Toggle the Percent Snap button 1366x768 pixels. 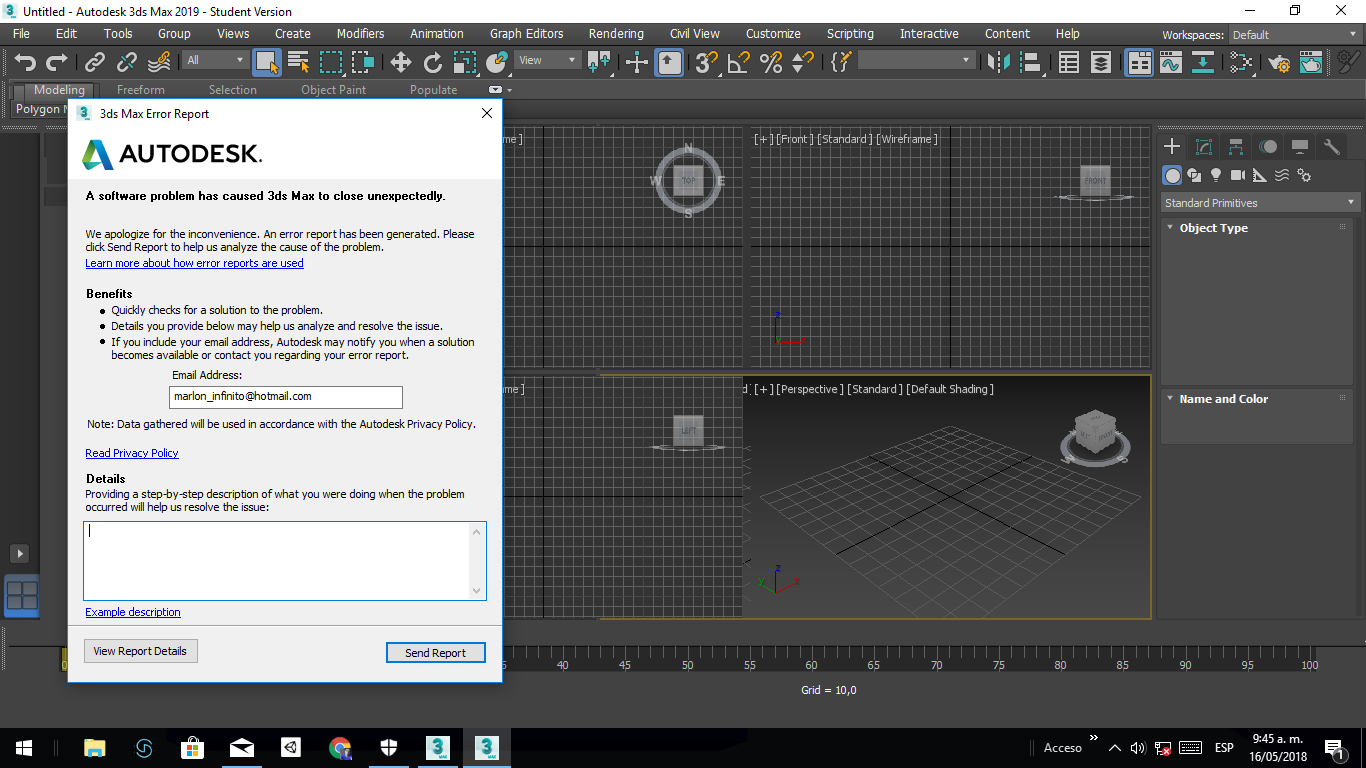pyautogui.click(x=771, y=63)
